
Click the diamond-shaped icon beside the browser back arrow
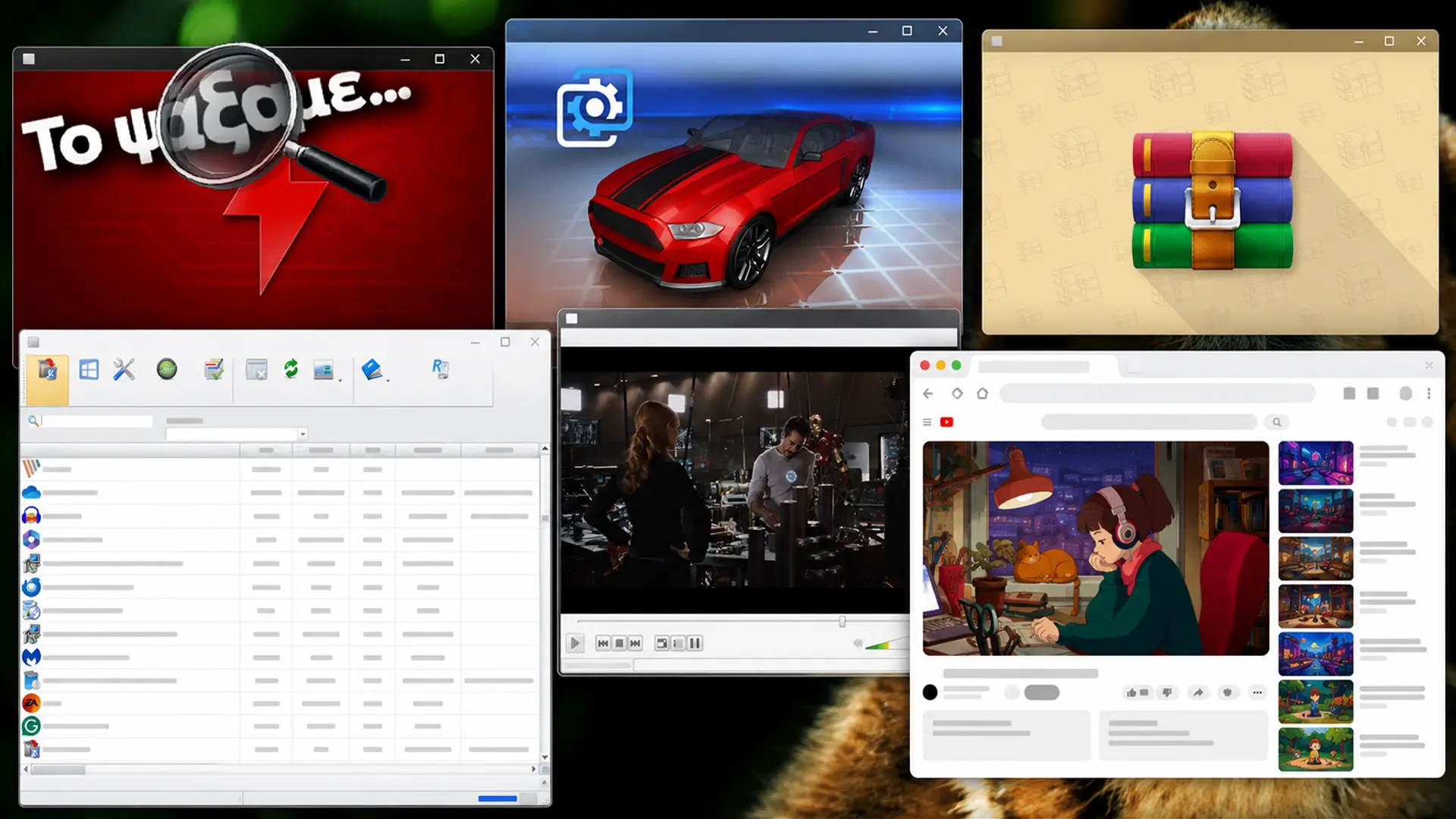[957, 394]
